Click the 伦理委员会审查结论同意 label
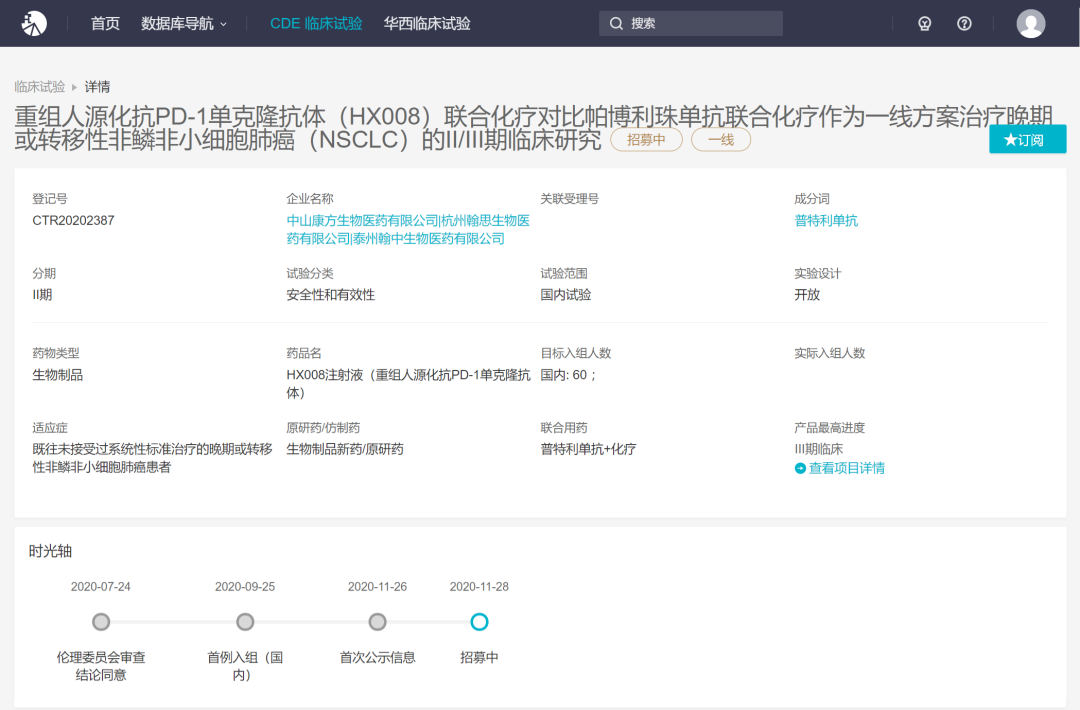 click(101, 666)
